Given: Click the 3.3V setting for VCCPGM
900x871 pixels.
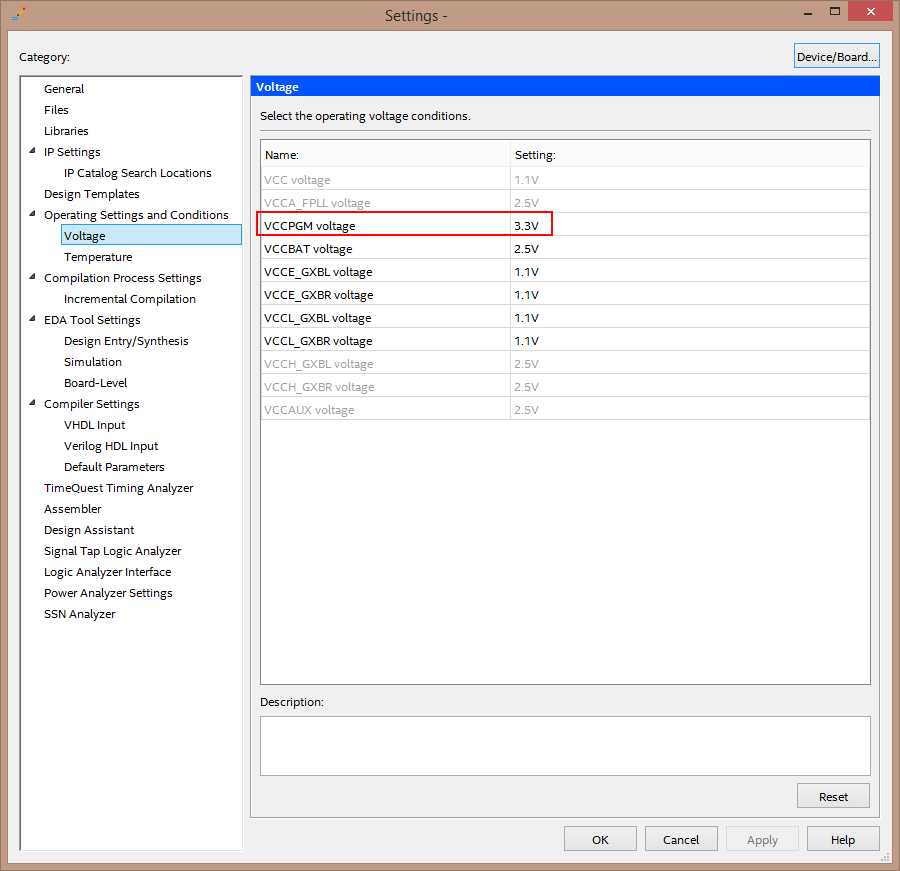Looking at the screenshot, I should [526, 226].
